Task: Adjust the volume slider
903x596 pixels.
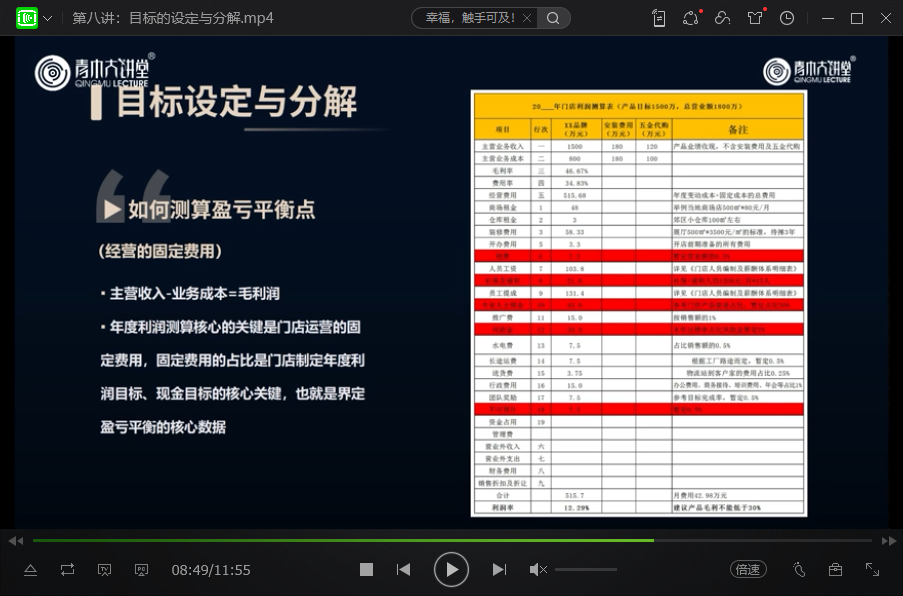Action: (586, 570)
